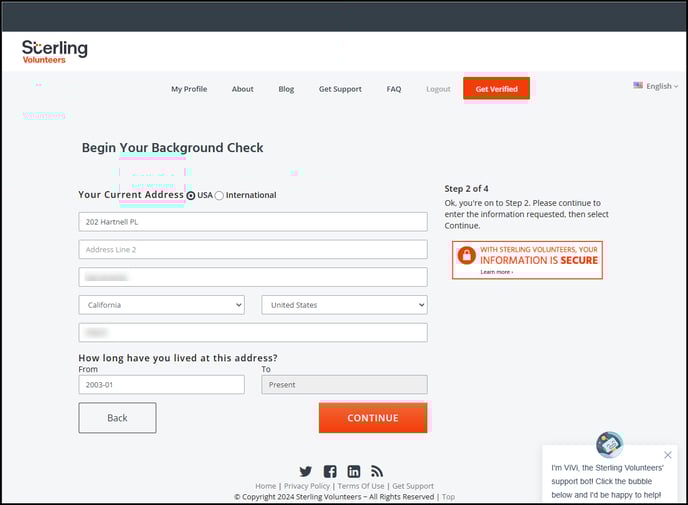Open the footer Get Support link
Image resolution: width=688 pixels, height=505 pixels.
412,486
